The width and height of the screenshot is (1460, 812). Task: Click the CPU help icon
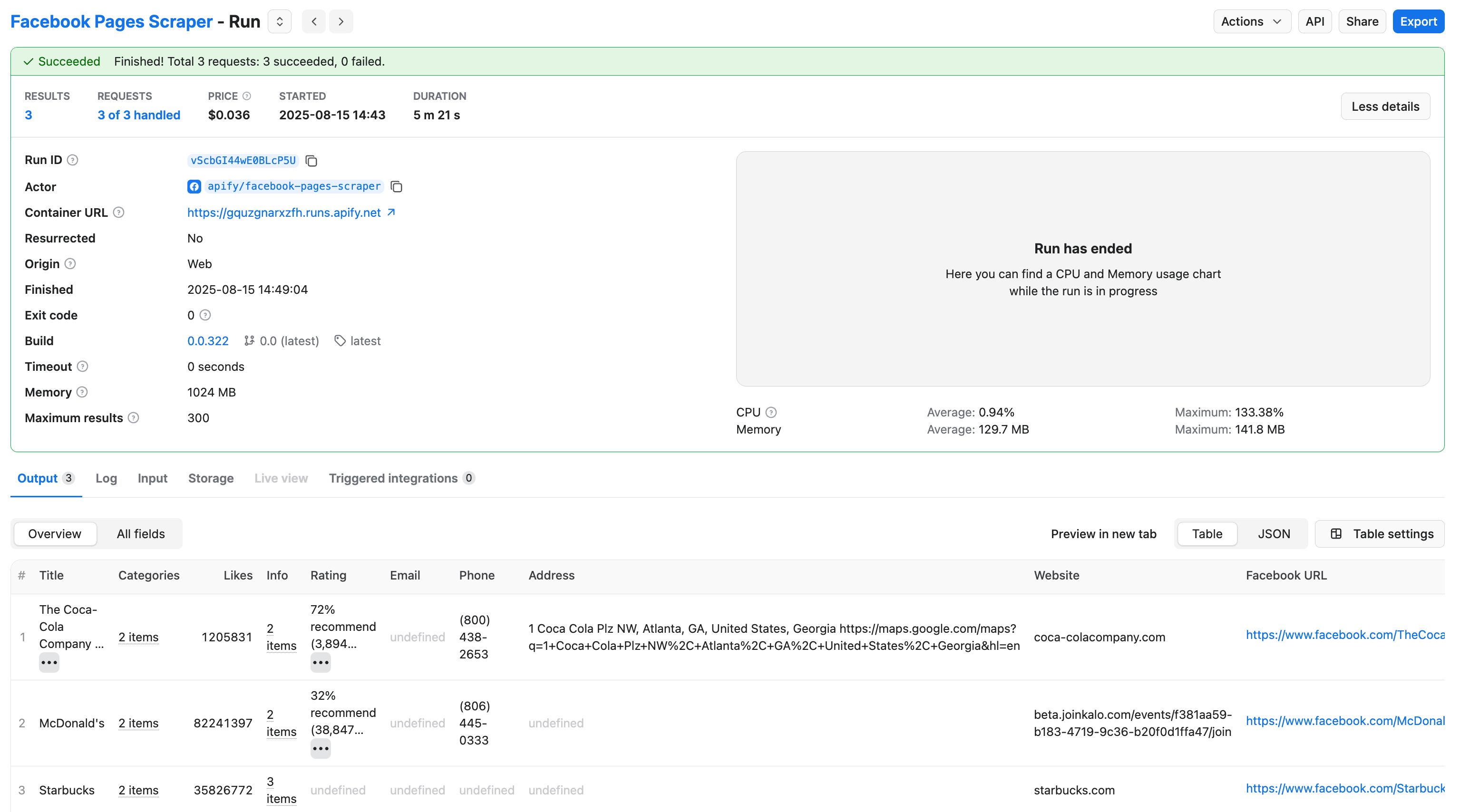click(772, 412)
